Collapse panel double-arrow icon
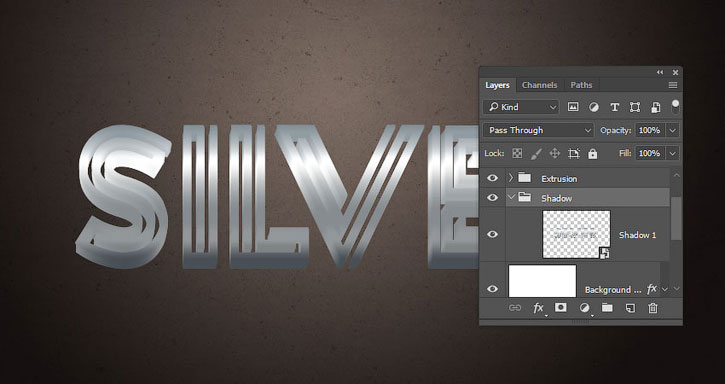 click(x=660, y=72)
